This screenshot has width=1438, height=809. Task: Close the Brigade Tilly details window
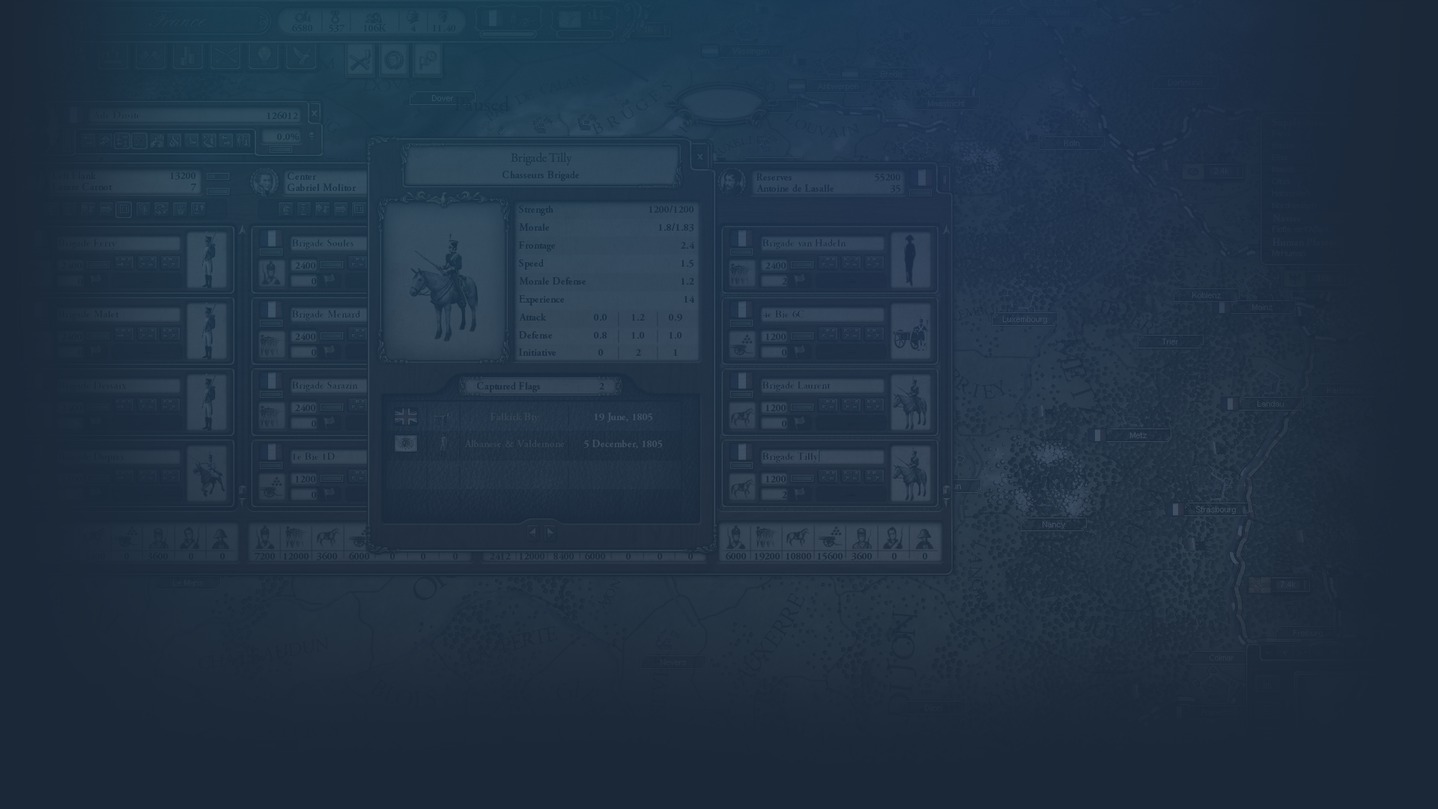[x=699, y=156]
